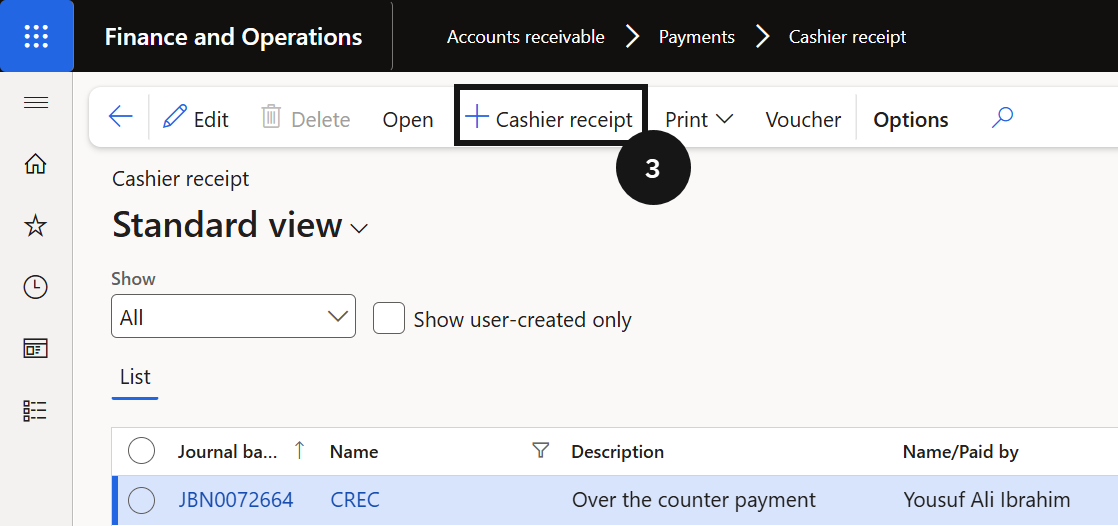Image resolution: width=1118 pixels, height=526 pixels.
Task: Open the app launcher waffle icon
Action: click(x=36, y=36)
